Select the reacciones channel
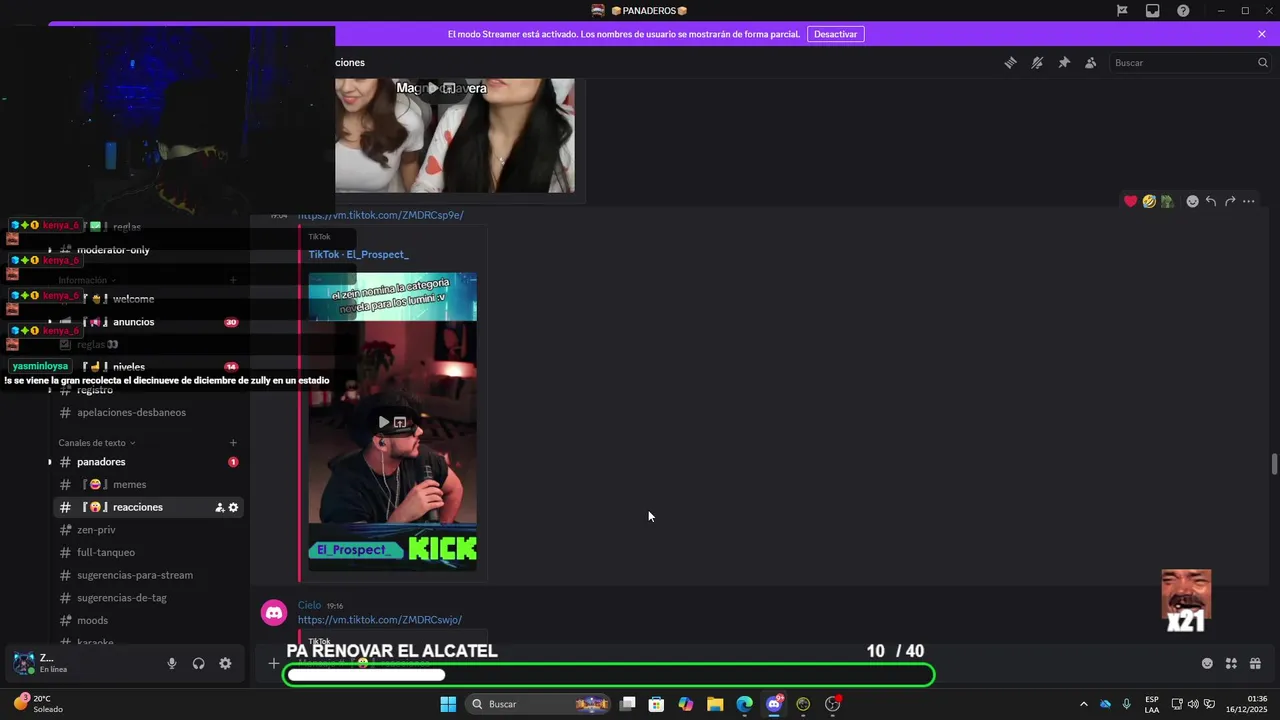Image resolution: width=1280 pixels, height=720 pixels. point(148,507)
